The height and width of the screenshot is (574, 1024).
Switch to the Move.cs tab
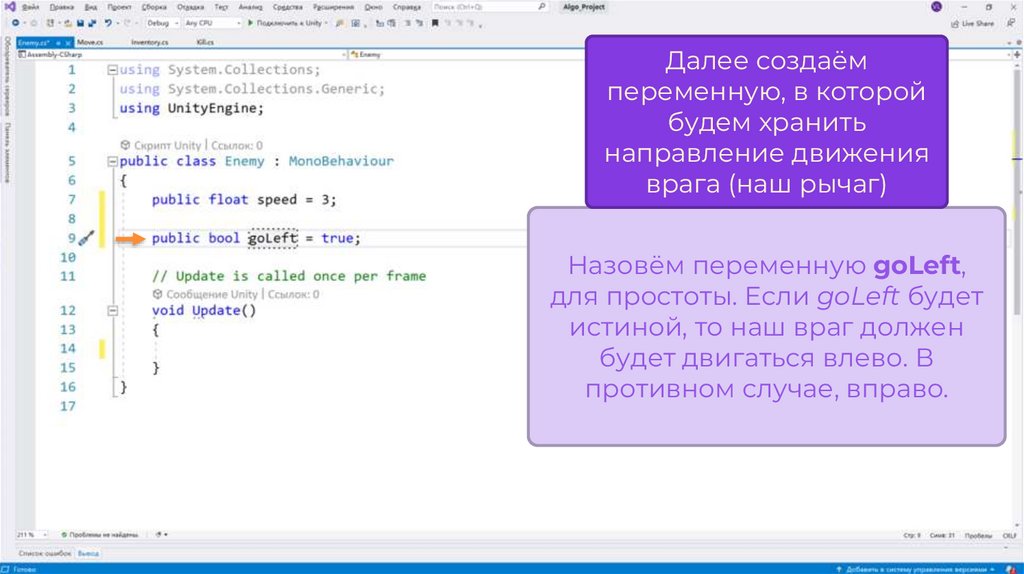(x=90, y=42)
